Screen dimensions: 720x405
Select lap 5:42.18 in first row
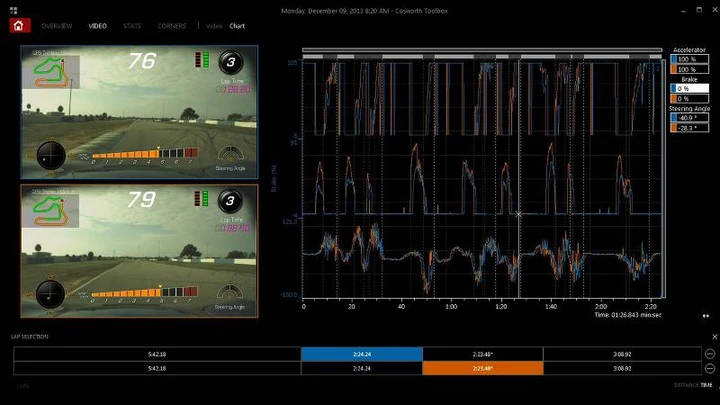157,354
